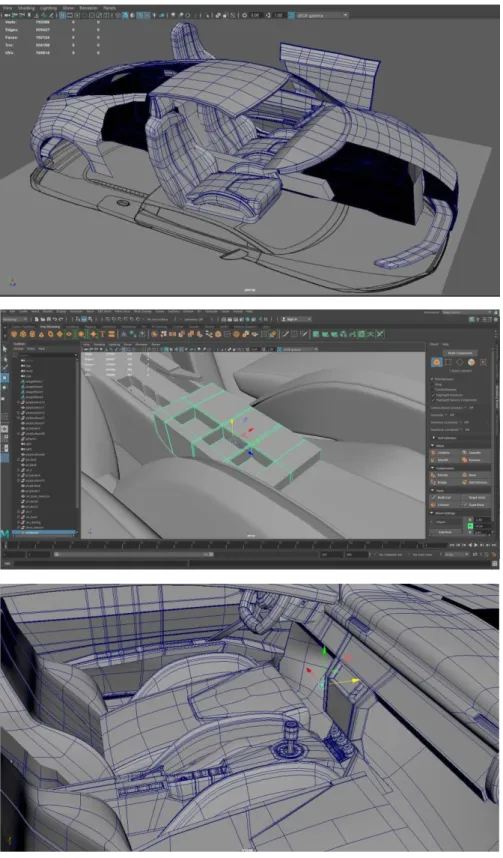
Task: Open Lighting menu in top viewport panel
Action: click(x=48, y=8)
